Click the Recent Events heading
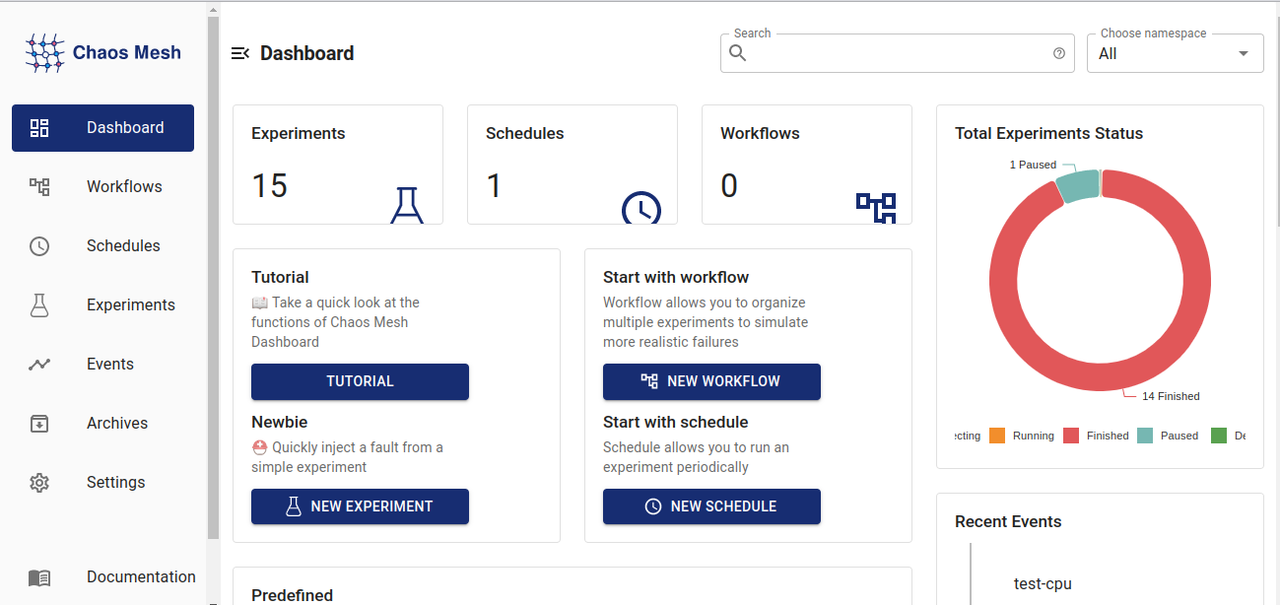Screen dimensions: 1280x605 pyautogui.click(x=1008, y=522)
